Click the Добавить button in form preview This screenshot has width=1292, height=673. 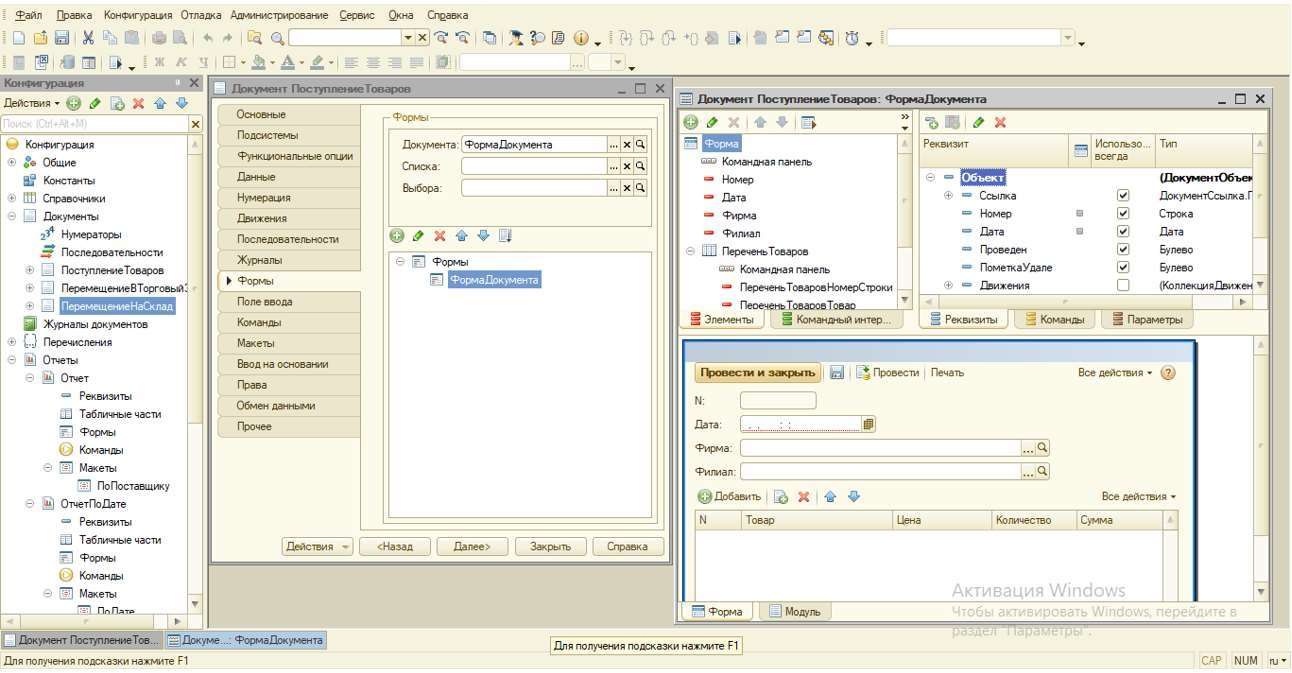(730, 497)
